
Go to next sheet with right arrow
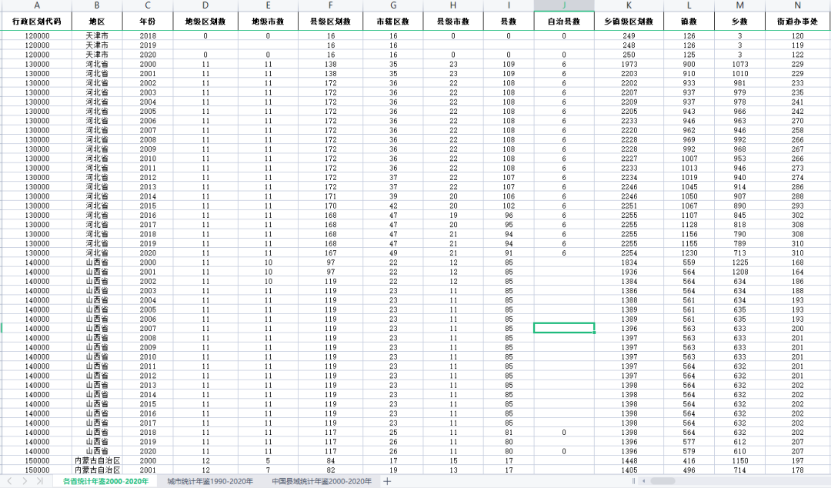[x=24, y=481]
